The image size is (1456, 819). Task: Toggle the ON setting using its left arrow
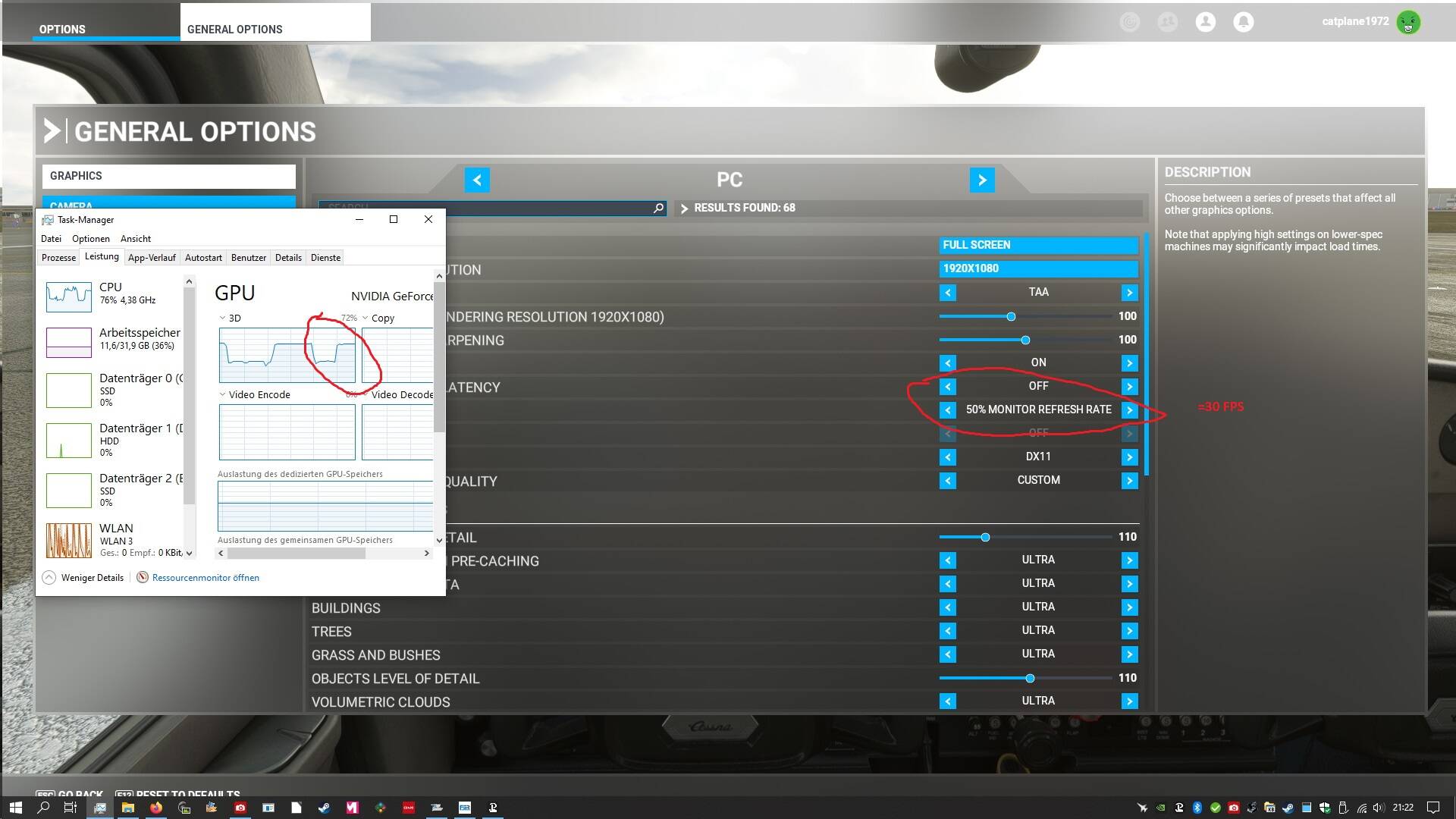pos(948,363)
